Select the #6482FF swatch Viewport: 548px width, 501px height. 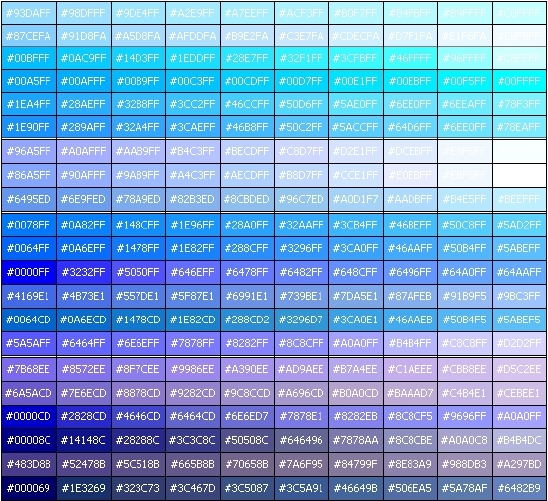[301, 272]
